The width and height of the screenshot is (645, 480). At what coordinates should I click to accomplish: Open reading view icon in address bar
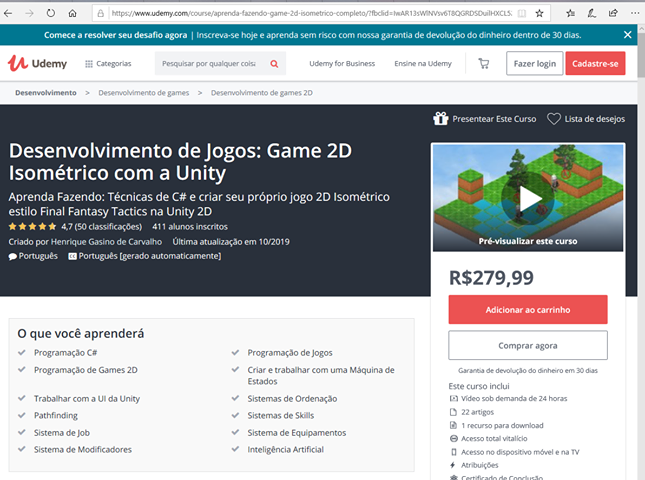click(x=522, y=14)
